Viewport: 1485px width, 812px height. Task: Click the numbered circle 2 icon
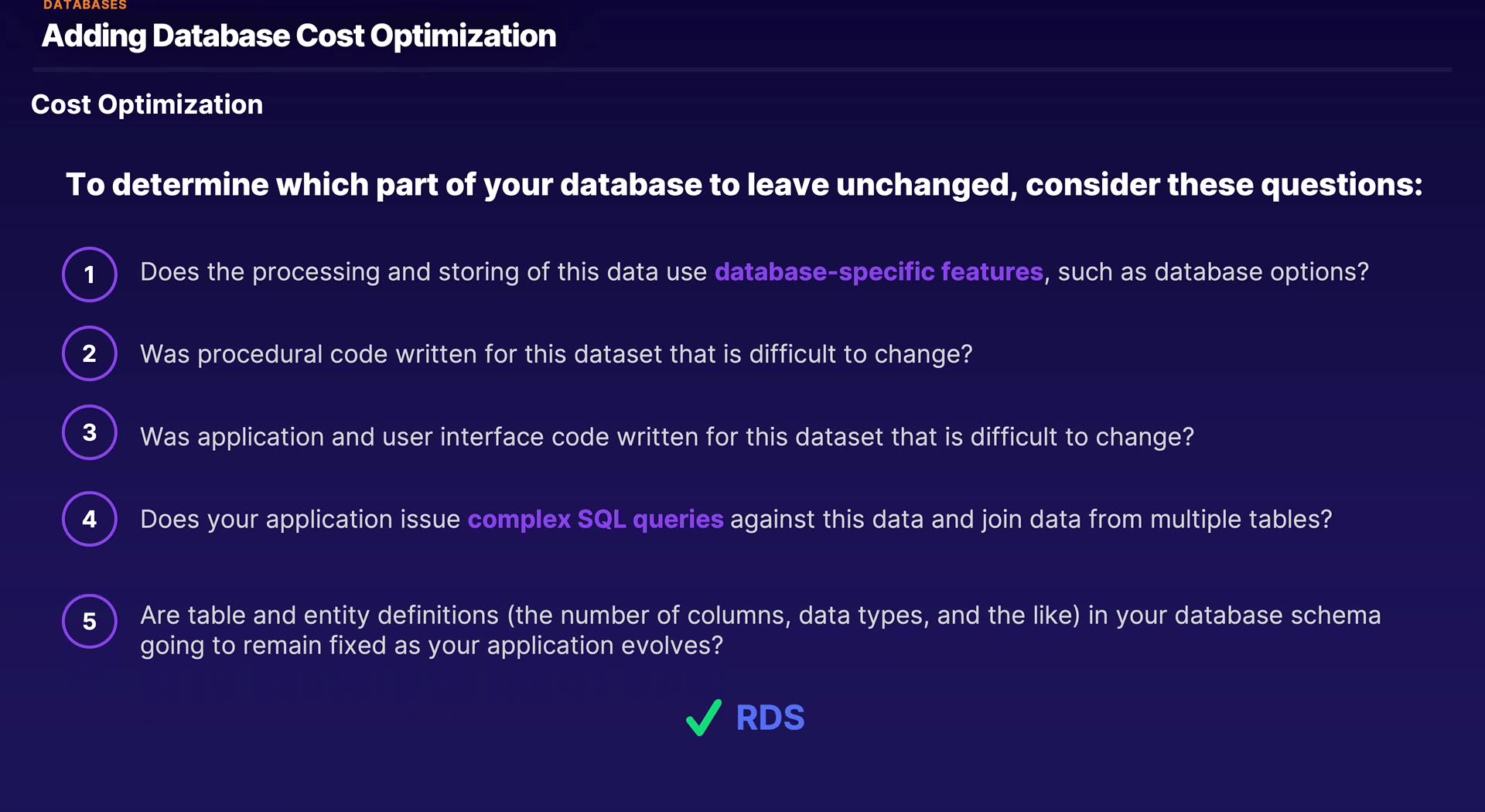pyautogui.click(x=90, y=353)
